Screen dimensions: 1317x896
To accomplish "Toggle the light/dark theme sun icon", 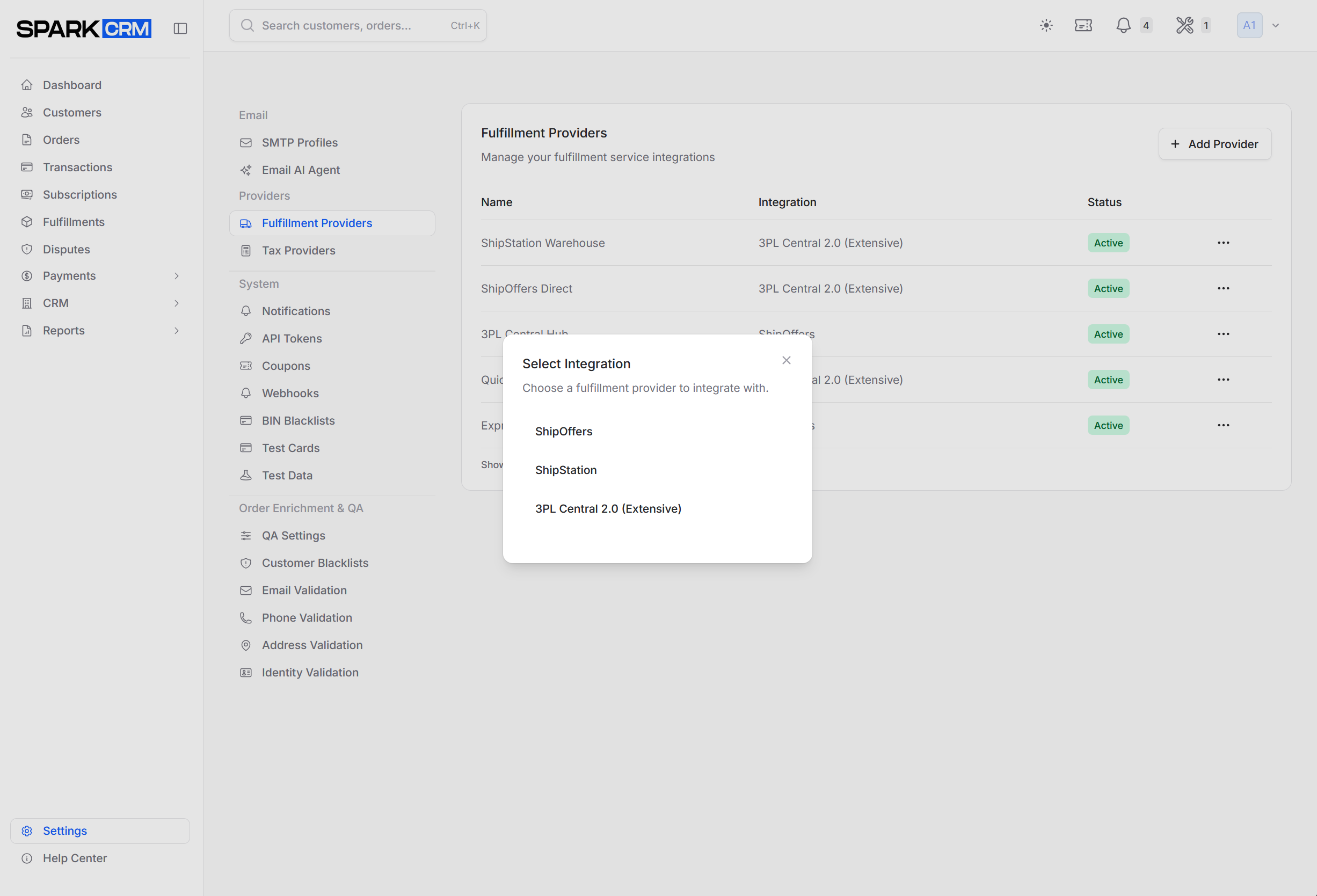I will point(1046,26).
